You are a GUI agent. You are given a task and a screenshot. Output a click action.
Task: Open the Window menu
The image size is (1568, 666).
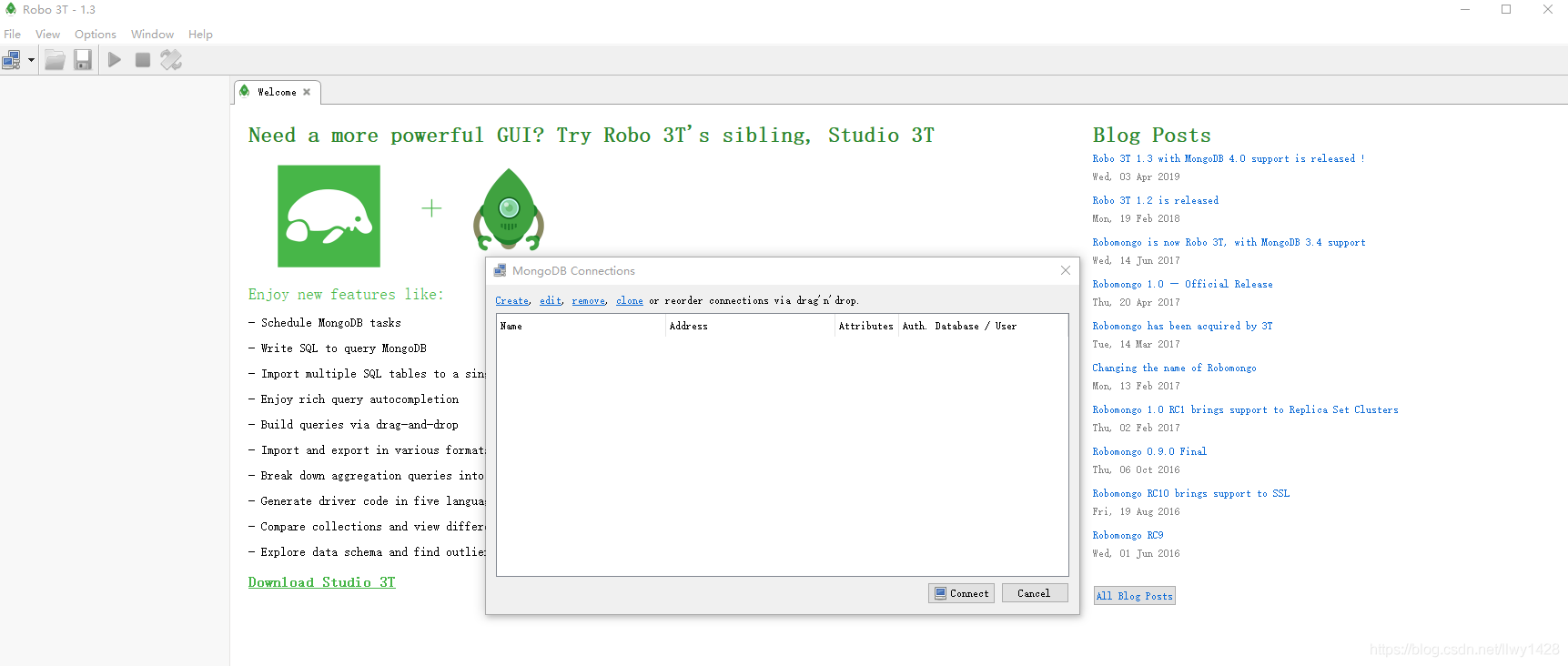(152, 35)
